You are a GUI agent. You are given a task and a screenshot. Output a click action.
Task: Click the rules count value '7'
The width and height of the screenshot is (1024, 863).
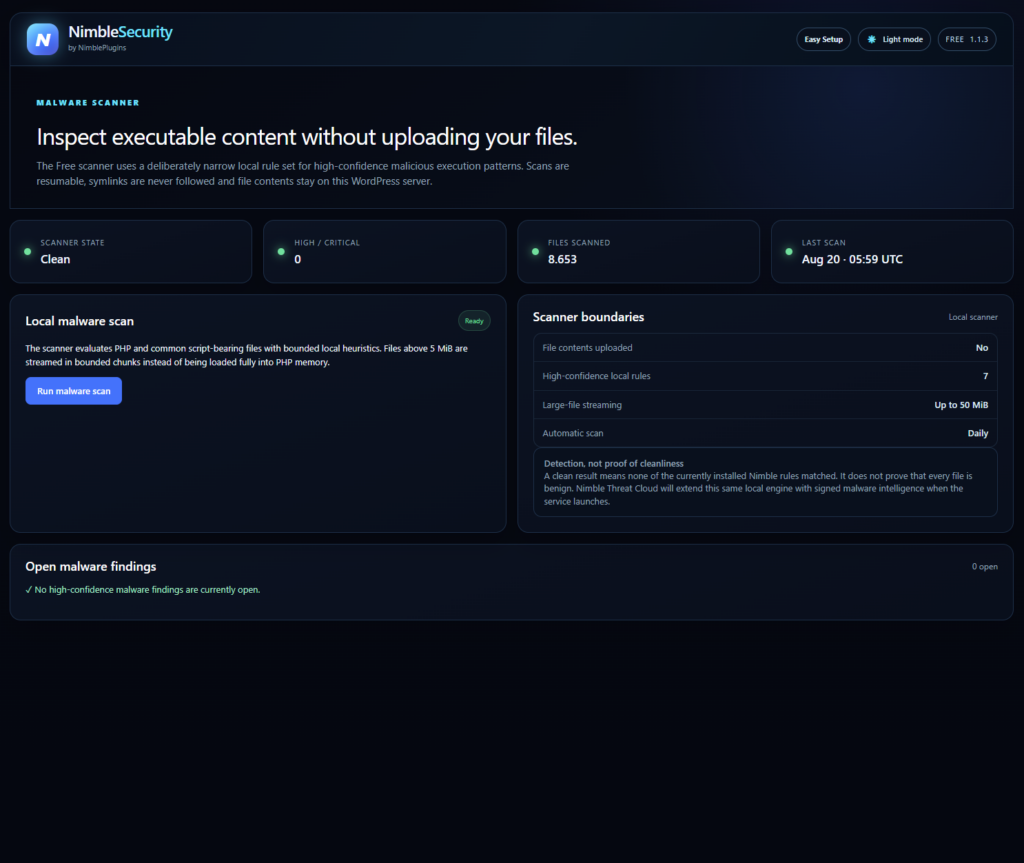point(985,376)
